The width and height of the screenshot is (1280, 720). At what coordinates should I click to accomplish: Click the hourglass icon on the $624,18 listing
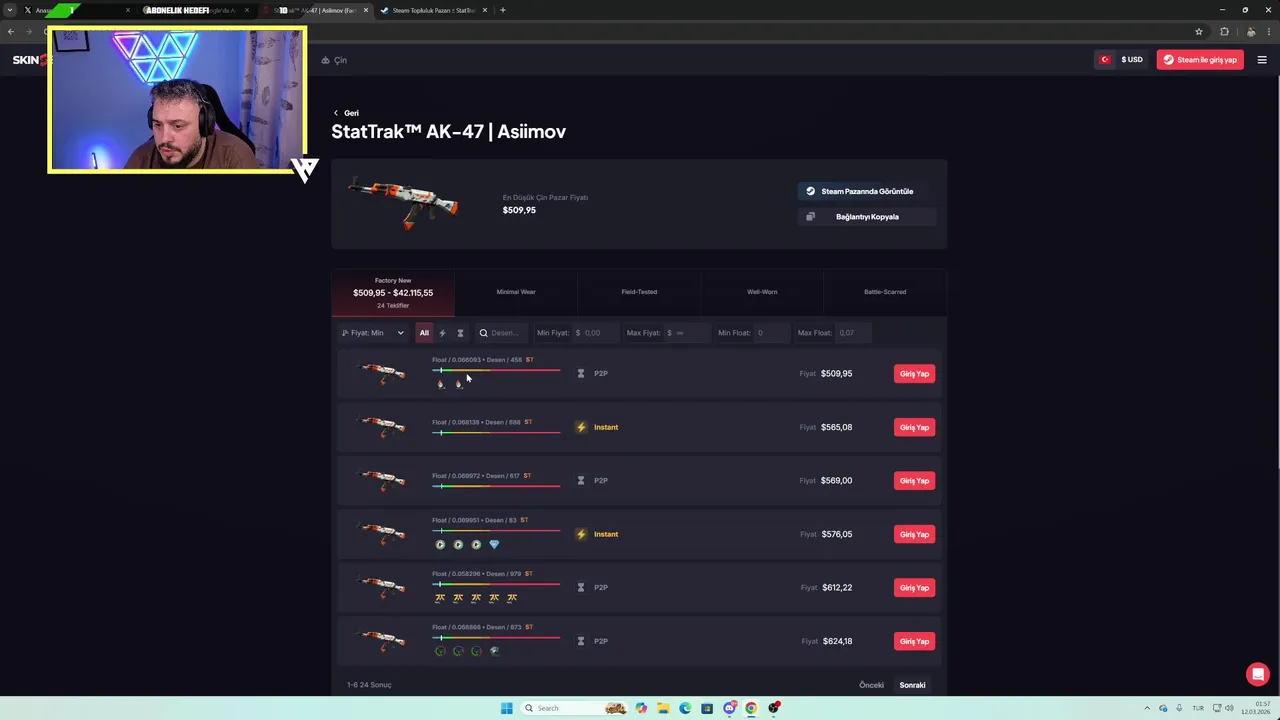pyautogui.click(x=581, y=641)
